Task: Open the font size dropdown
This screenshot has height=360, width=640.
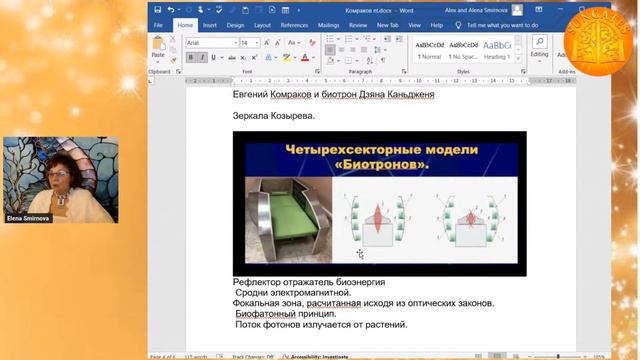Action: point(257,43)
